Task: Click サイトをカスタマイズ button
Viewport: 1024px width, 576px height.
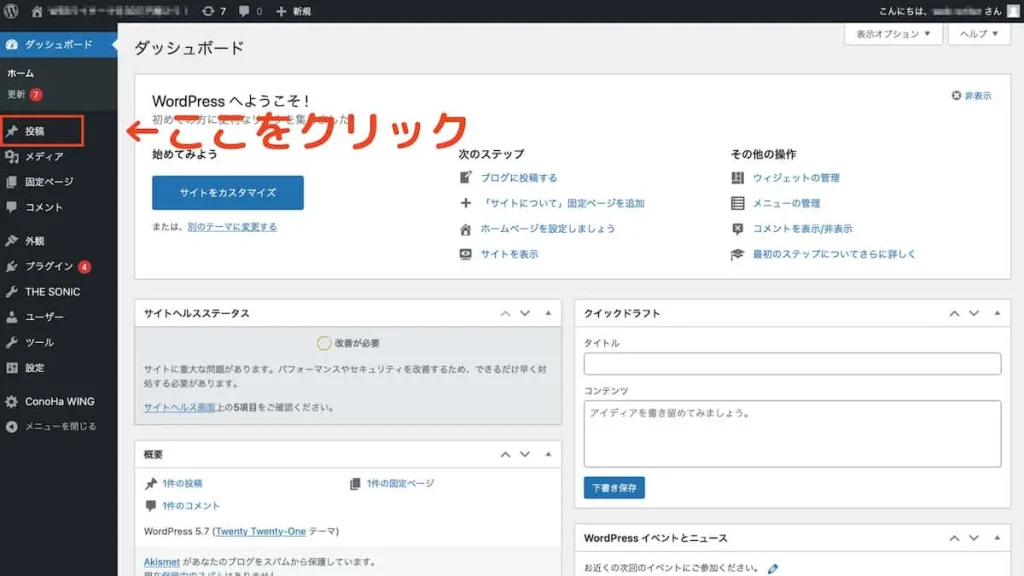Action: (228, 193)
